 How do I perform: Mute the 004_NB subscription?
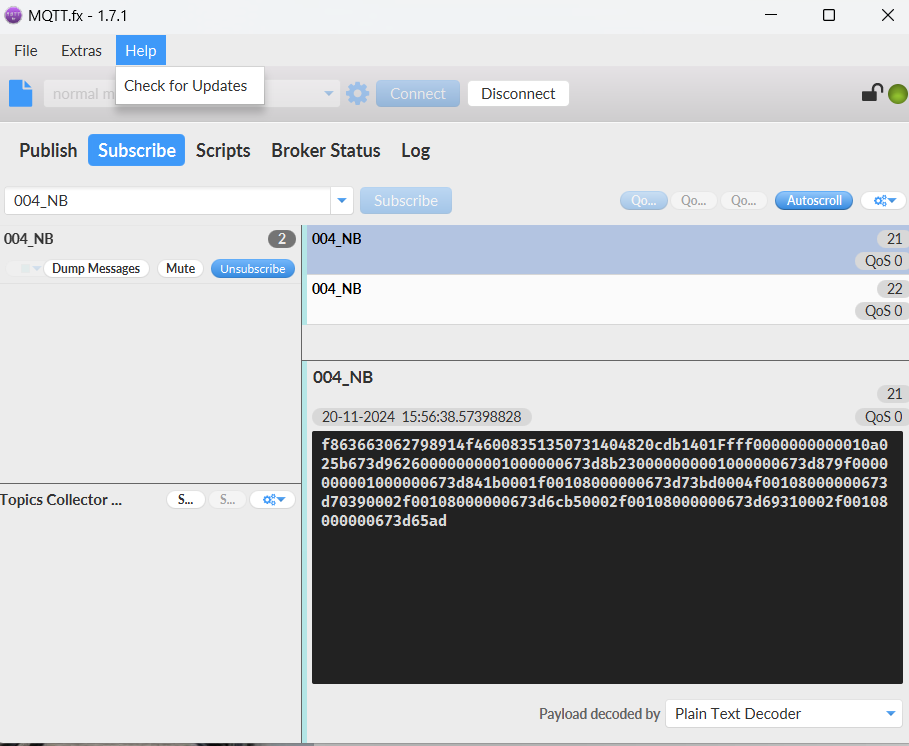(180, 268)
